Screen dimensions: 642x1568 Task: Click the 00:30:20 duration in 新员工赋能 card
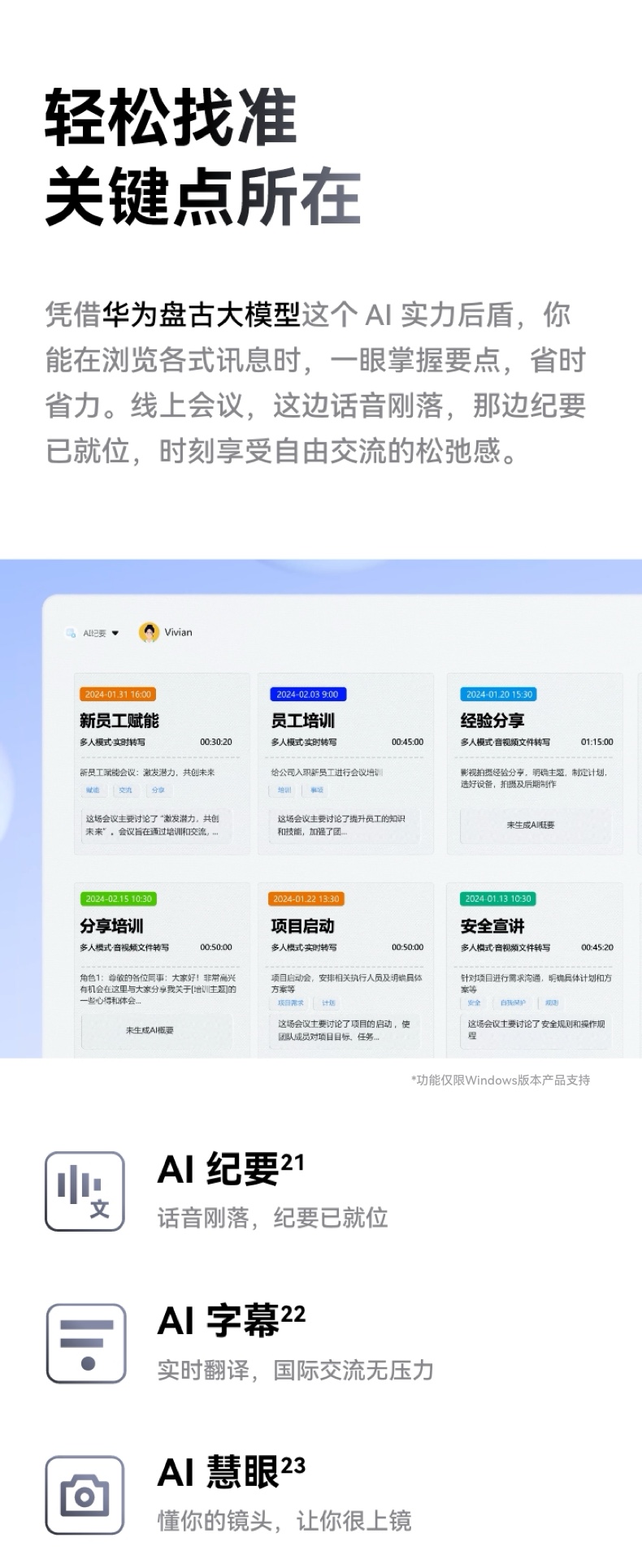coord(216,742)
